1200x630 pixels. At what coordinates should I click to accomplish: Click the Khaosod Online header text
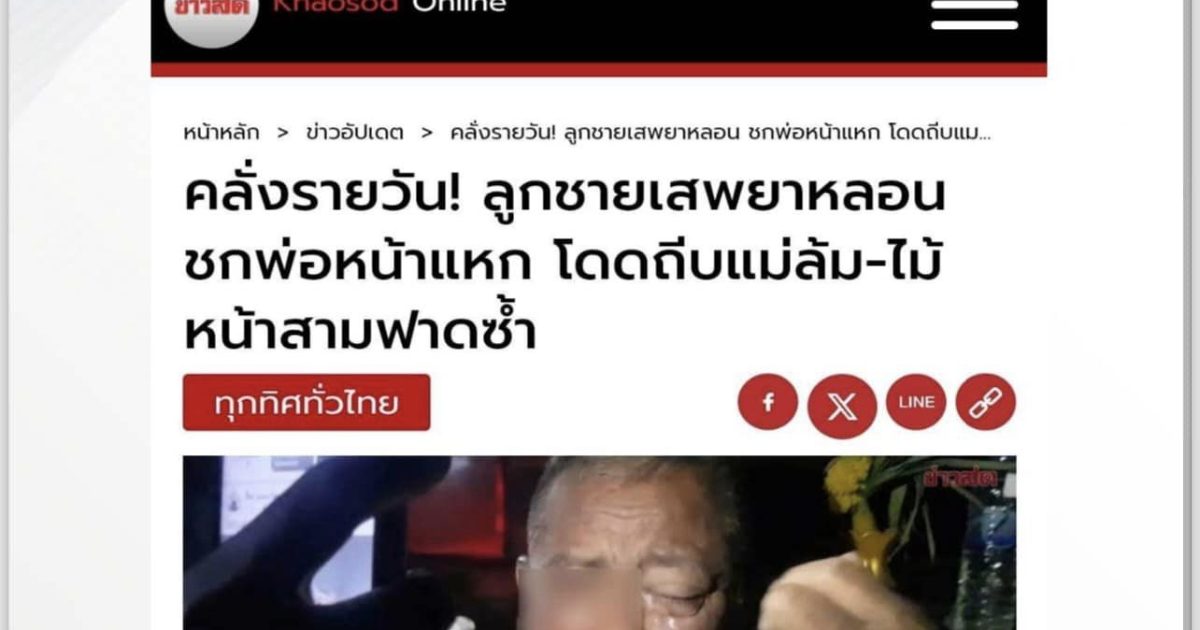pyautogui.click(x=389, y=6)
